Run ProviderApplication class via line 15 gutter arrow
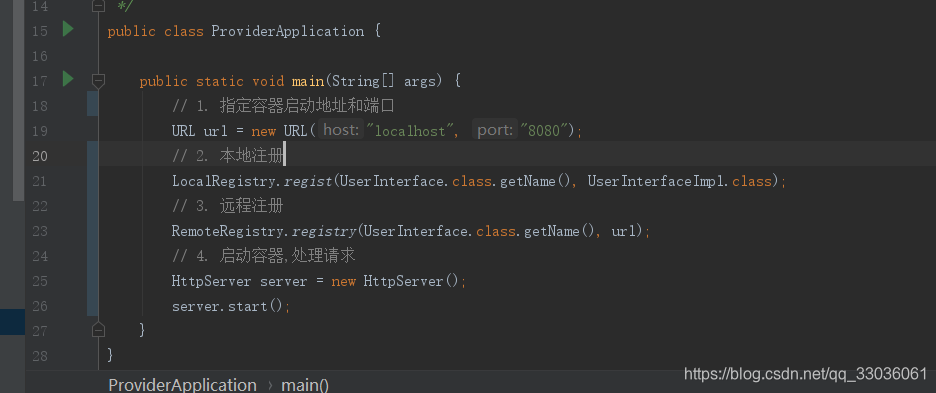This screenshot has height=393, width=936. click(x=68, y=29)
